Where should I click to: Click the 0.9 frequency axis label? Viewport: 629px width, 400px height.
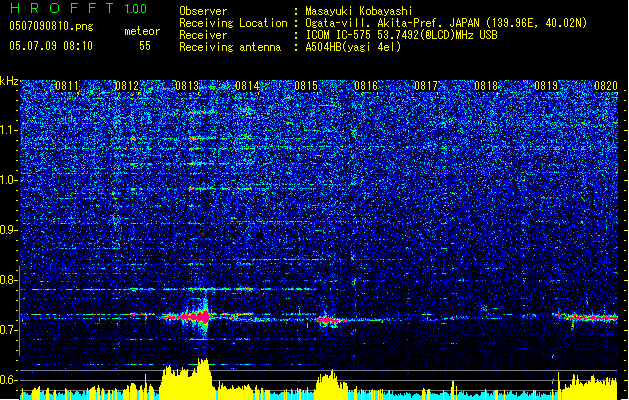click(x=9, y=230)
